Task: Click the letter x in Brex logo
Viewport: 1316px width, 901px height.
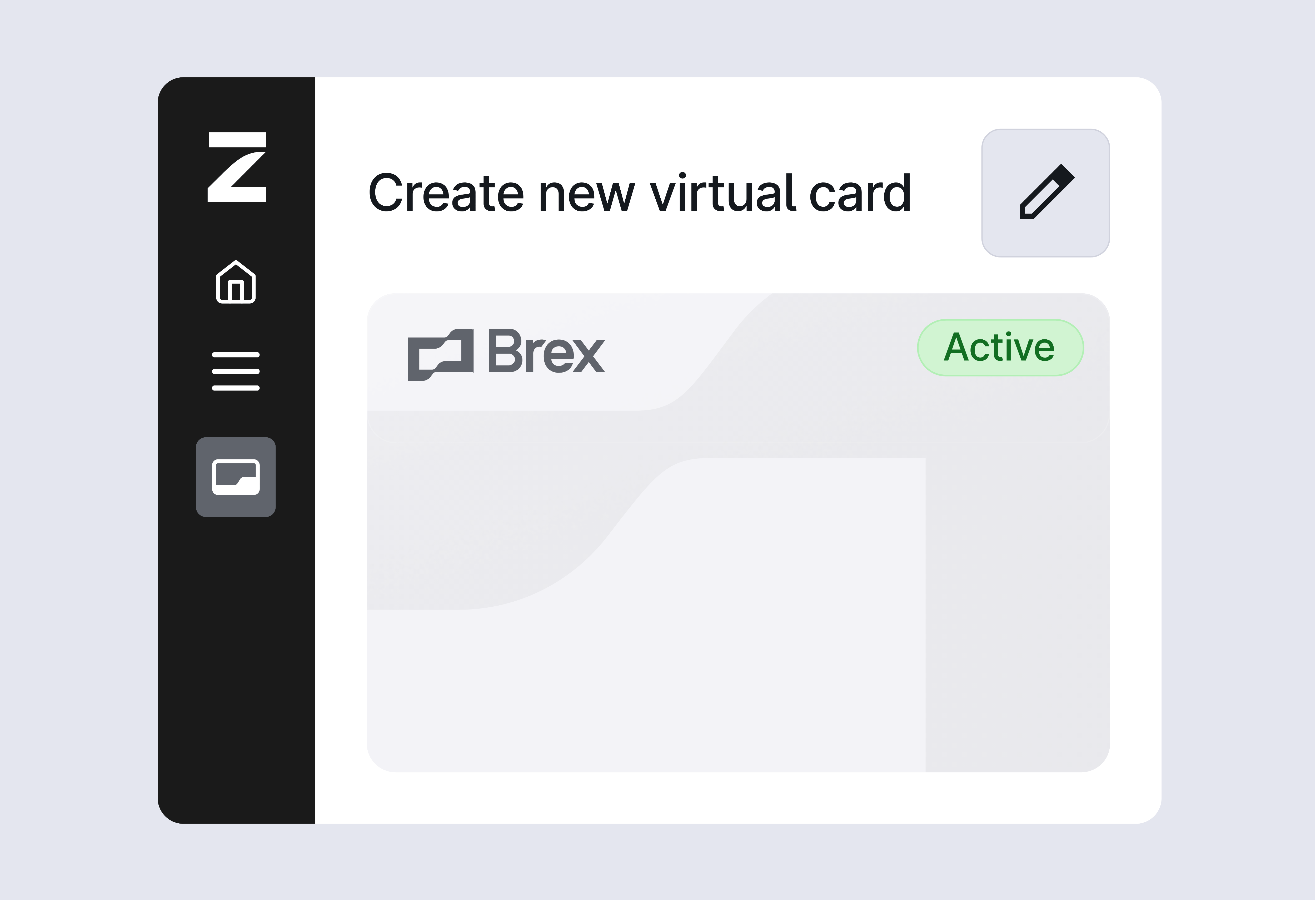Action: 590,356
